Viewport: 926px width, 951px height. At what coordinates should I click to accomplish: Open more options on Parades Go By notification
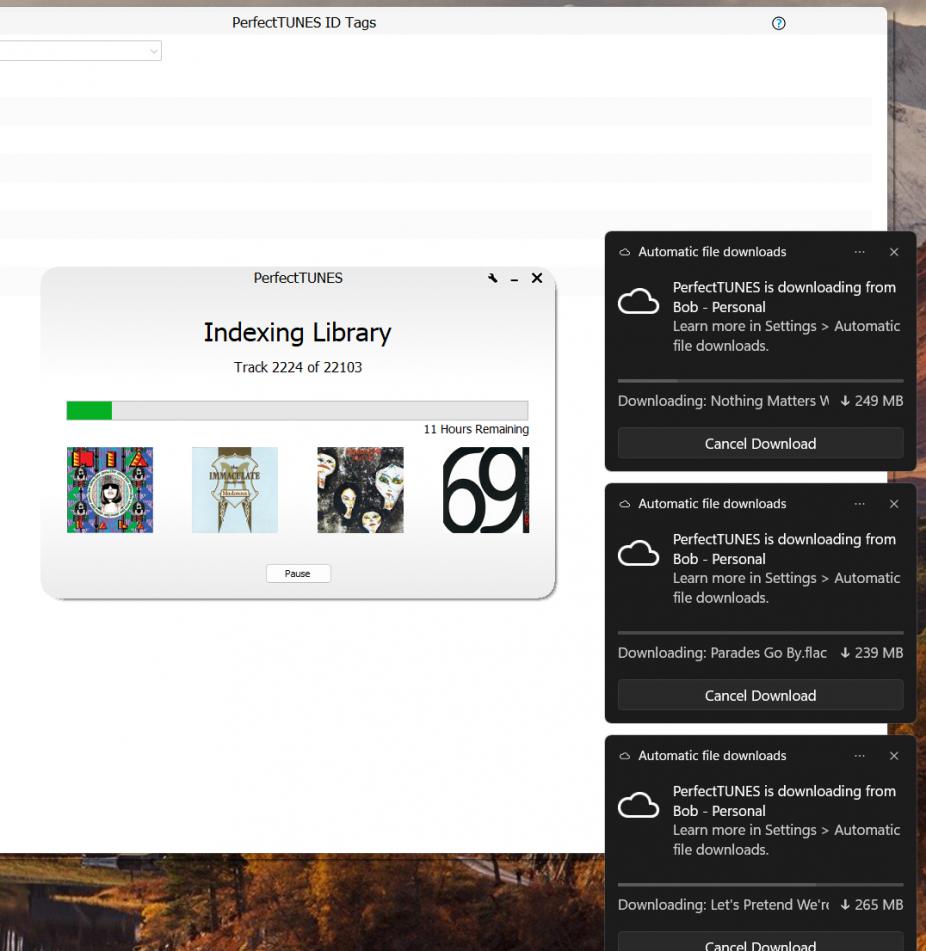coord(860,504)
